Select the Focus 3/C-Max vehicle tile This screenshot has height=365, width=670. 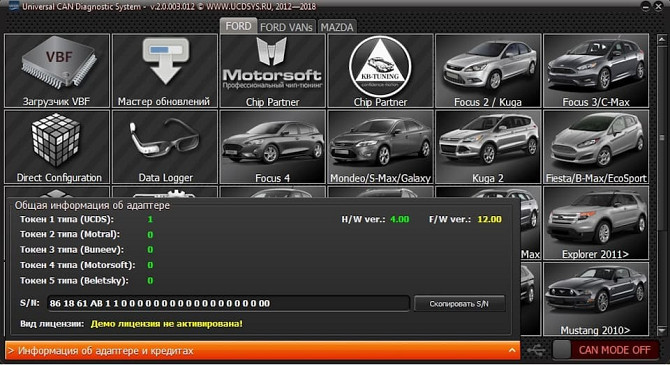596,71
